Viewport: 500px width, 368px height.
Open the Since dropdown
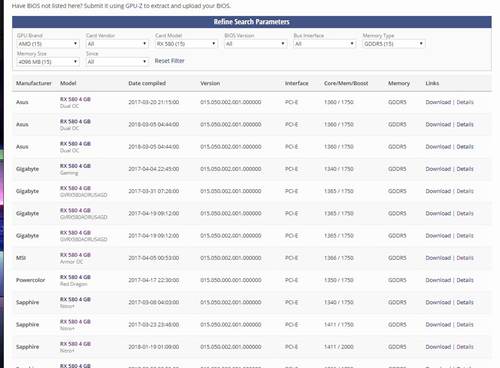(117, 62)
